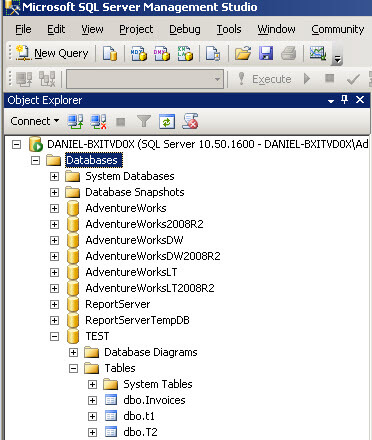Open the Project menu
Screen dimensions: 372x440
[x=136, y=29]
